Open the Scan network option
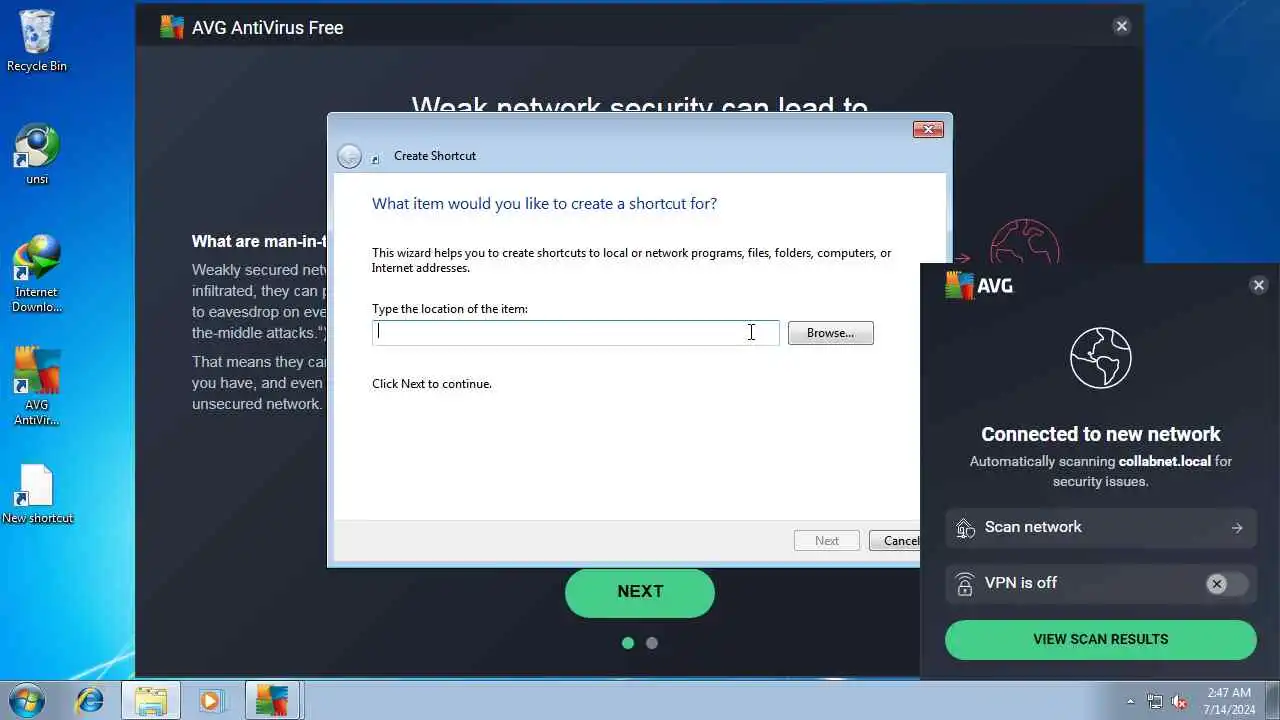This screenshot has width=1280, height=720. pyautogui.click(x=1100, y=528)
